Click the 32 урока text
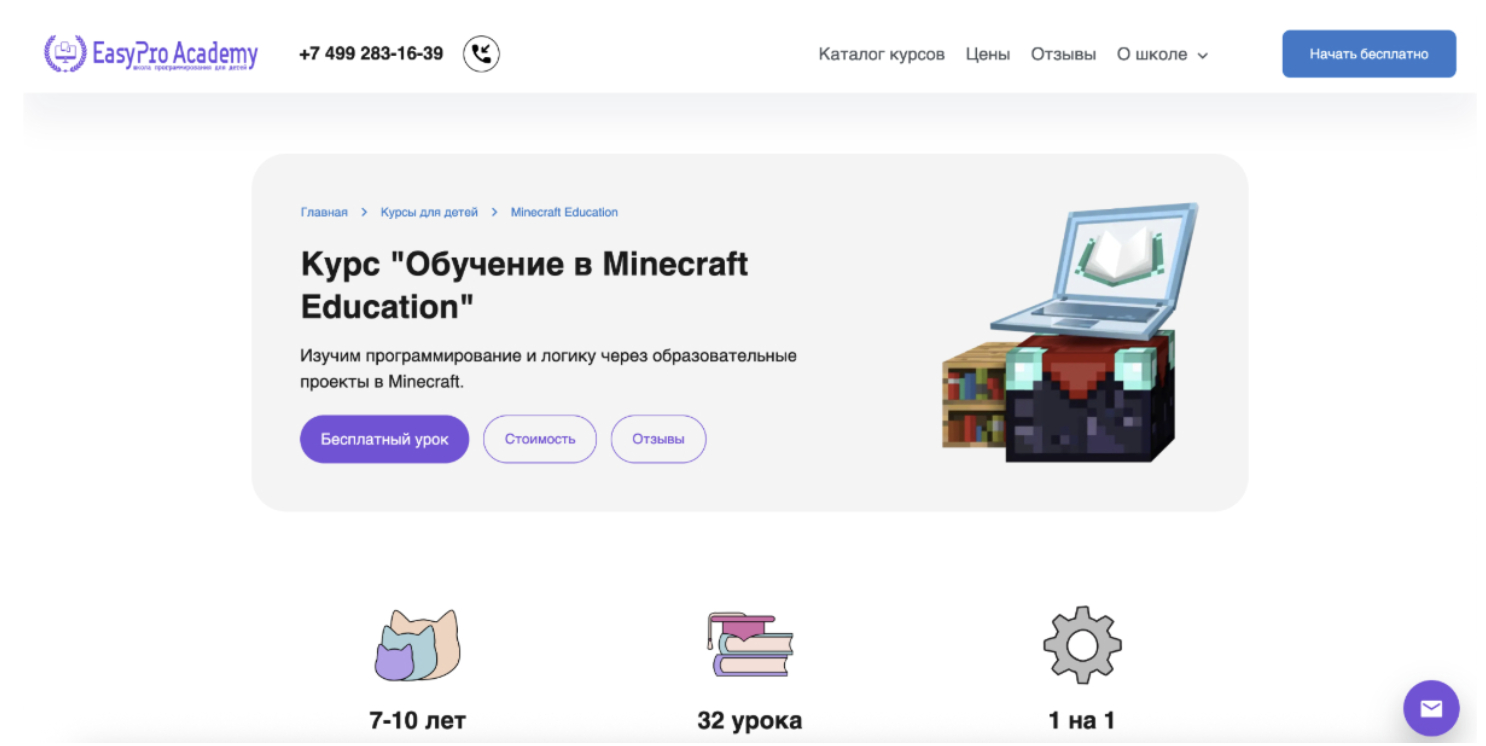 [x=749, y=720]
